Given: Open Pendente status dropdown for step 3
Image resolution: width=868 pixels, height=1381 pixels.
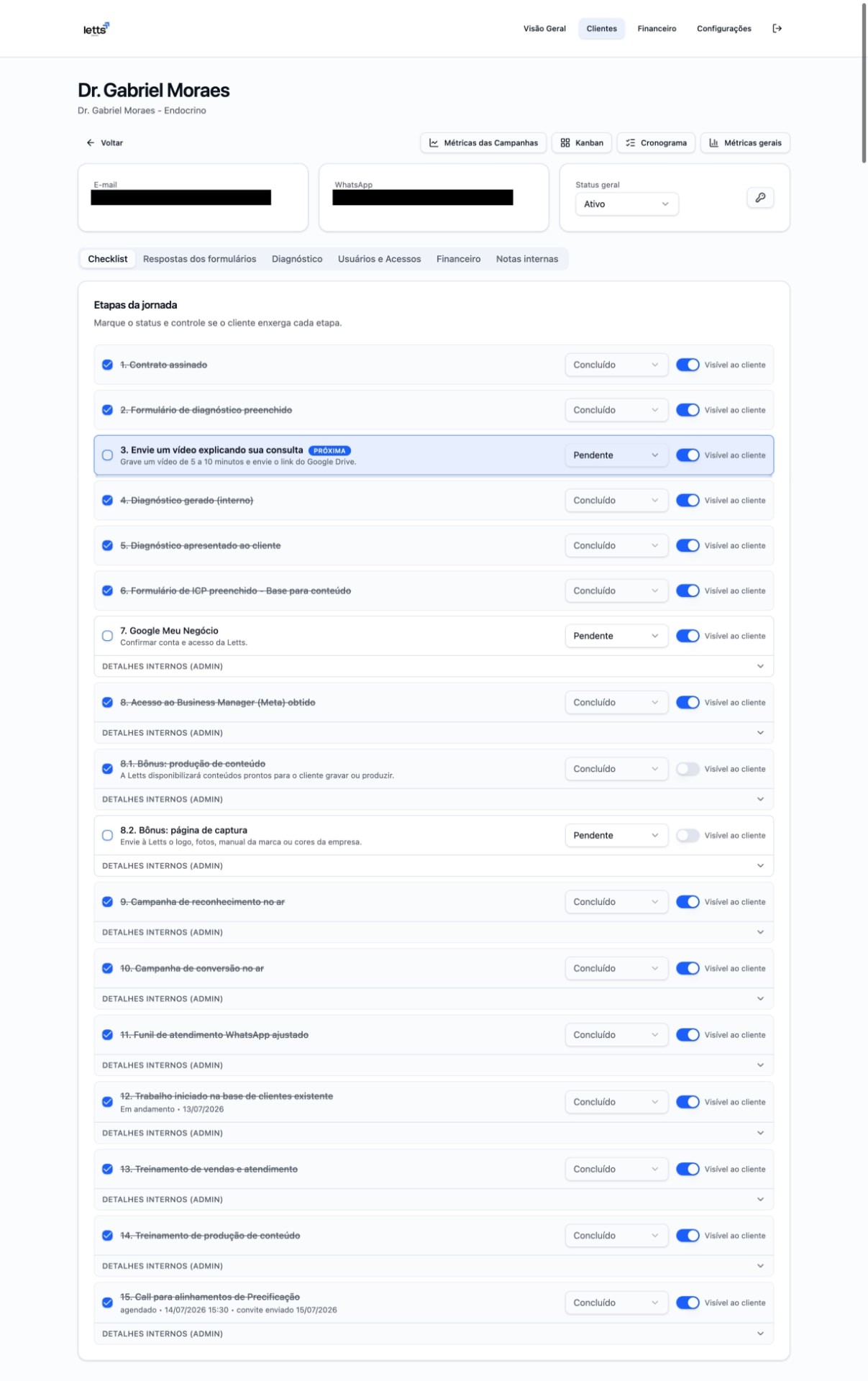Looking at the screenshot, I should (x=616, y=455).
